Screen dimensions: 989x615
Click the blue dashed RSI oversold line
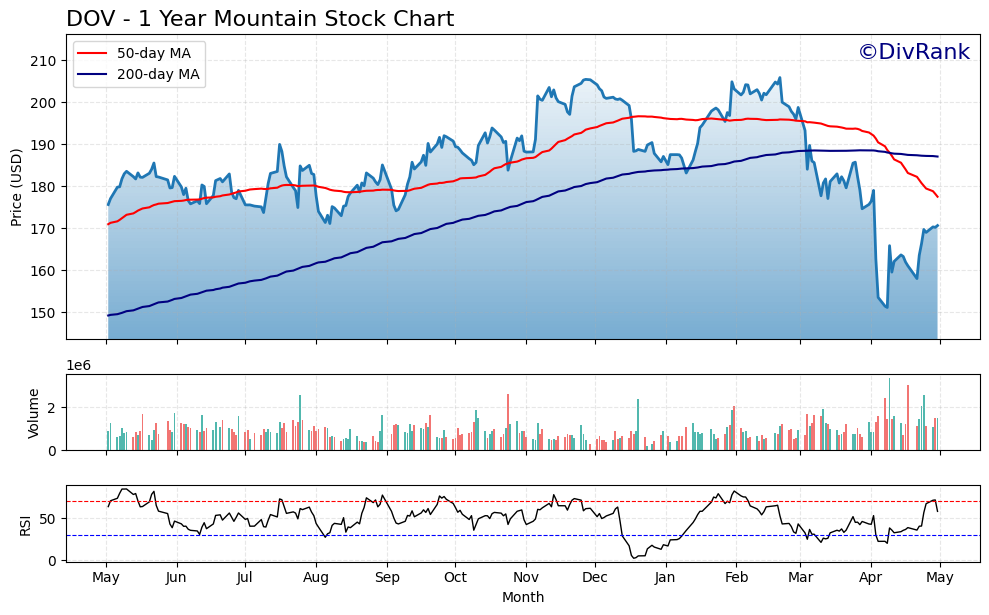point(524,536)
